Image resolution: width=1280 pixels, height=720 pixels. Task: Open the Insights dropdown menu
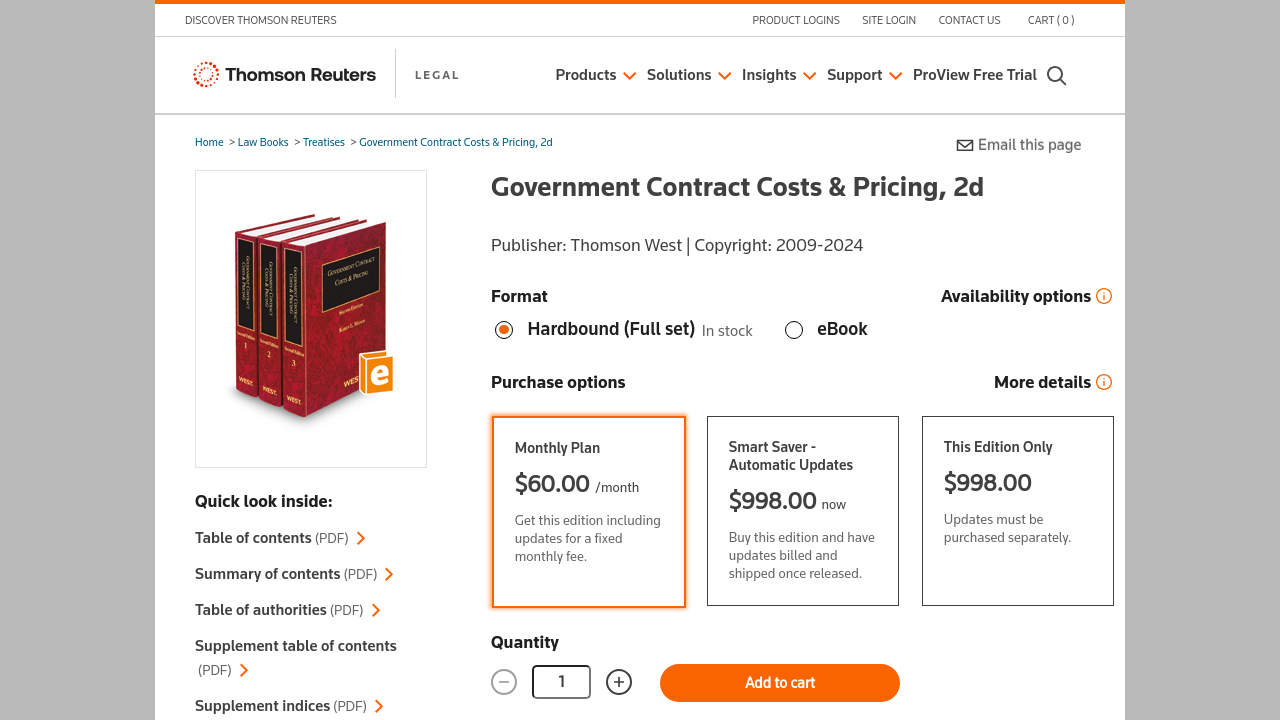(778, 75)
